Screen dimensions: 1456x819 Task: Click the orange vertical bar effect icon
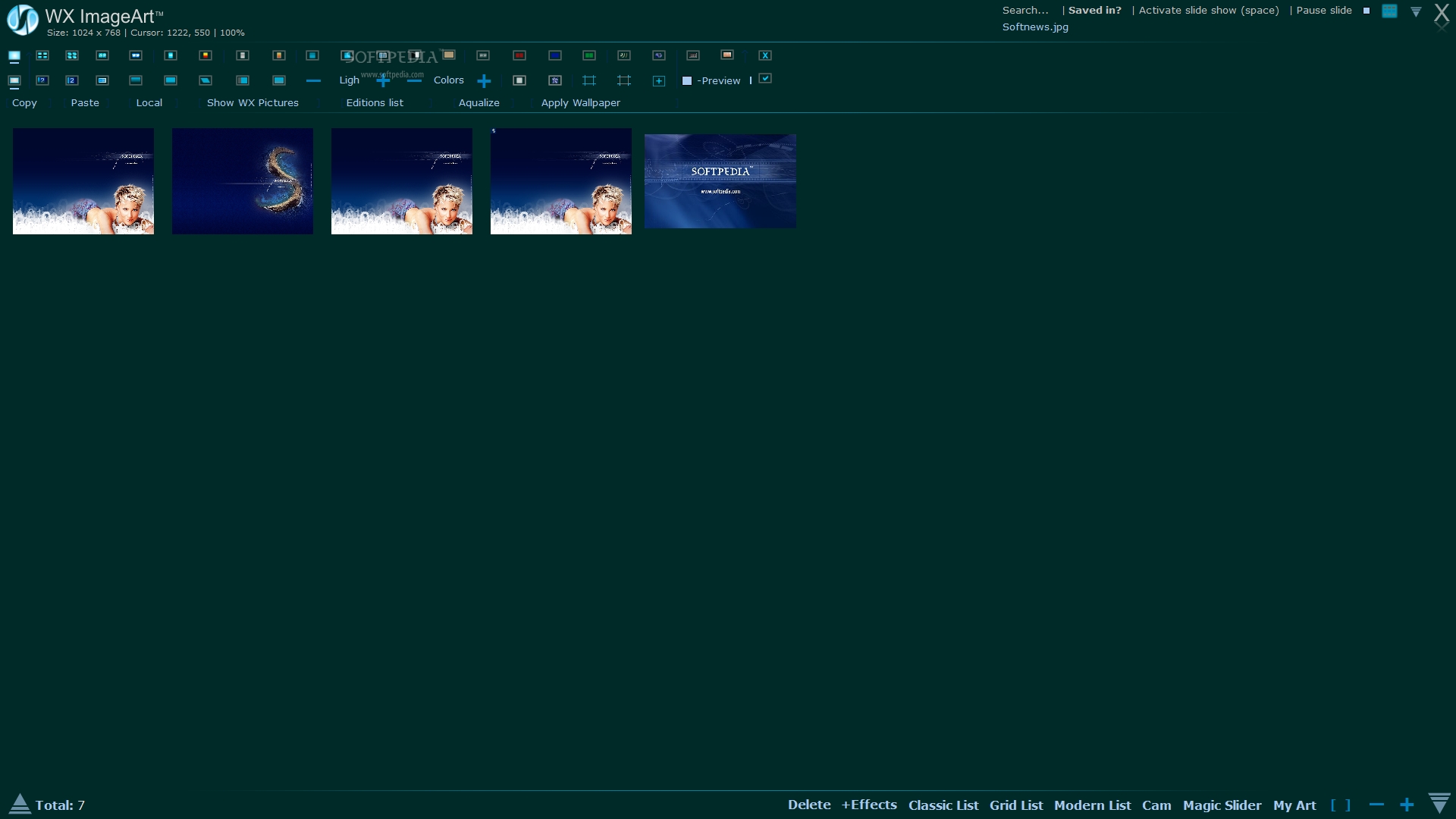279,55
